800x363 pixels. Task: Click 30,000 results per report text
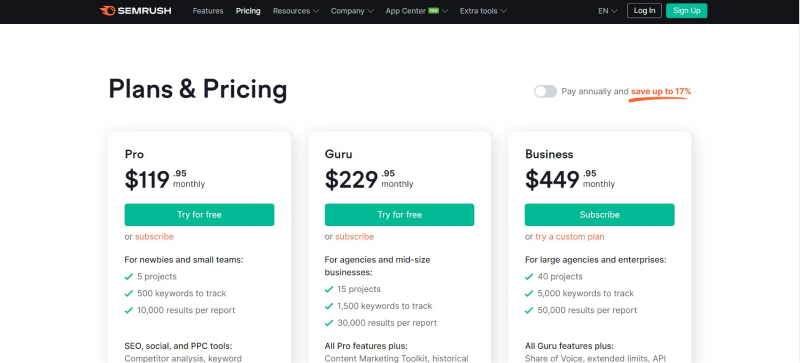(x=387, y=323)
